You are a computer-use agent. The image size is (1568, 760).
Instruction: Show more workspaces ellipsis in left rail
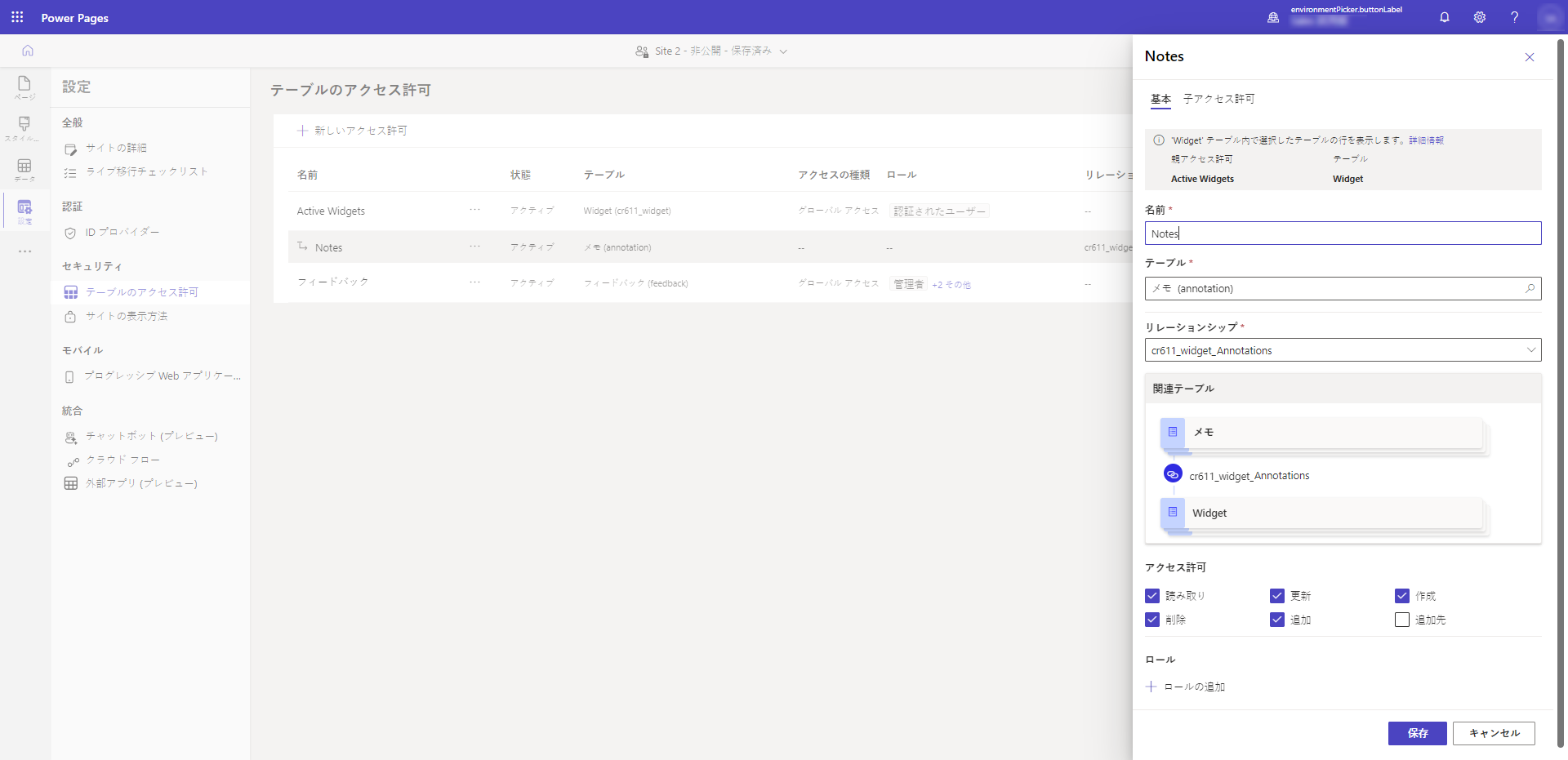(x=24, y=251)
